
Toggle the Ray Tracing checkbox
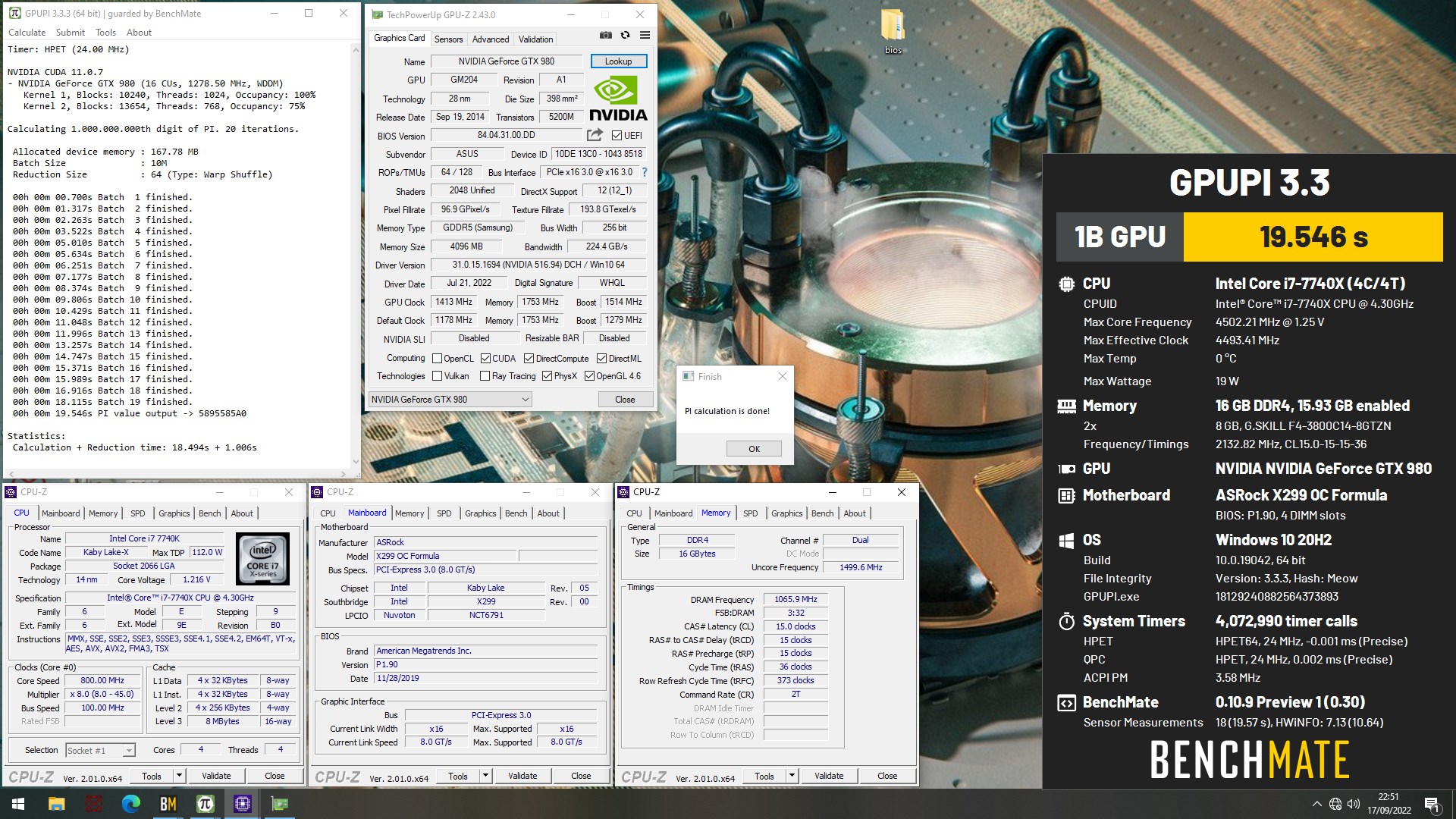coord(485,376)
